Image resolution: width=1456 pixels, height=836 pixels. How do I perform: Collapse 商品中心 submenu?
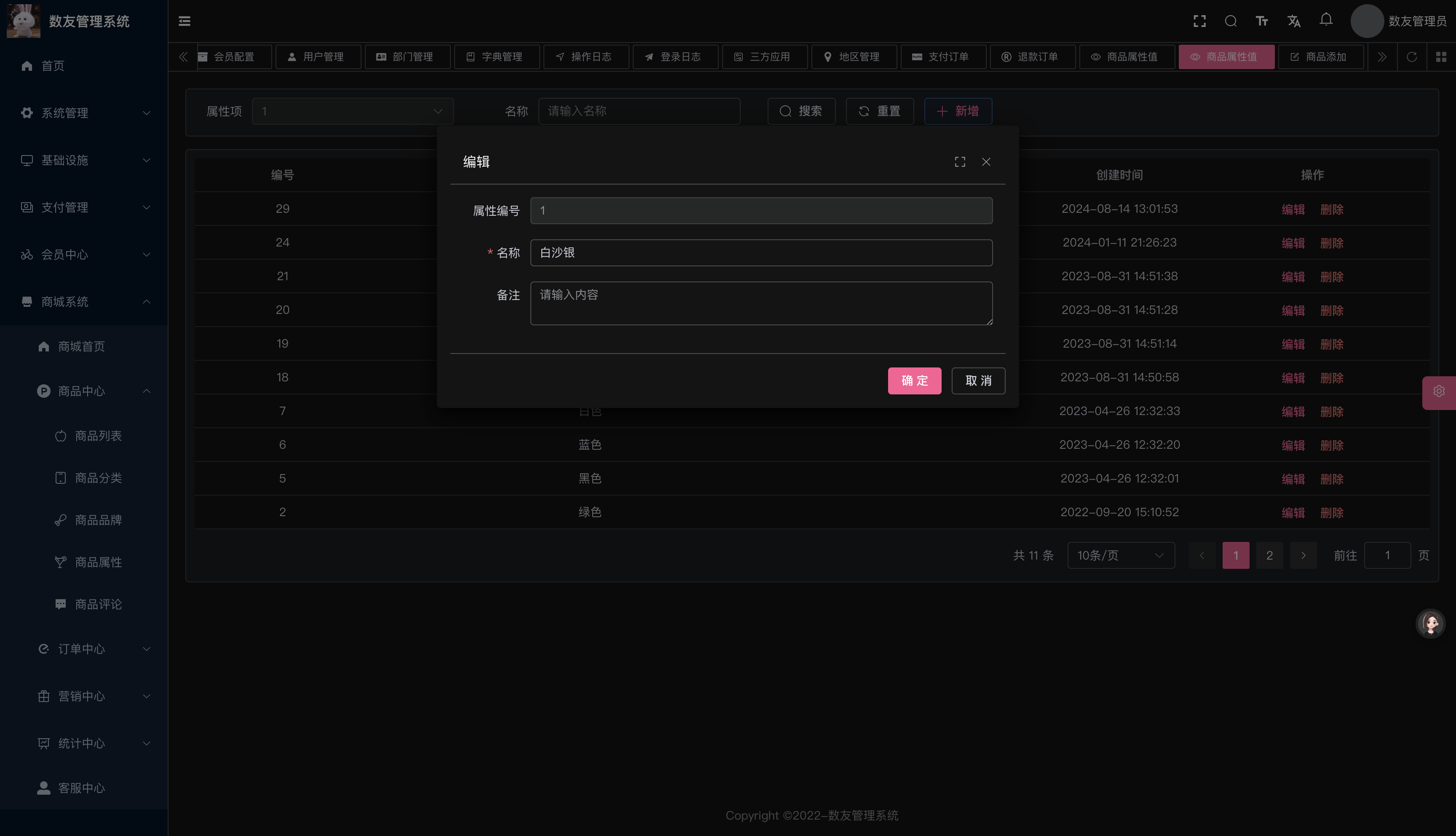[x=84, y=391]
